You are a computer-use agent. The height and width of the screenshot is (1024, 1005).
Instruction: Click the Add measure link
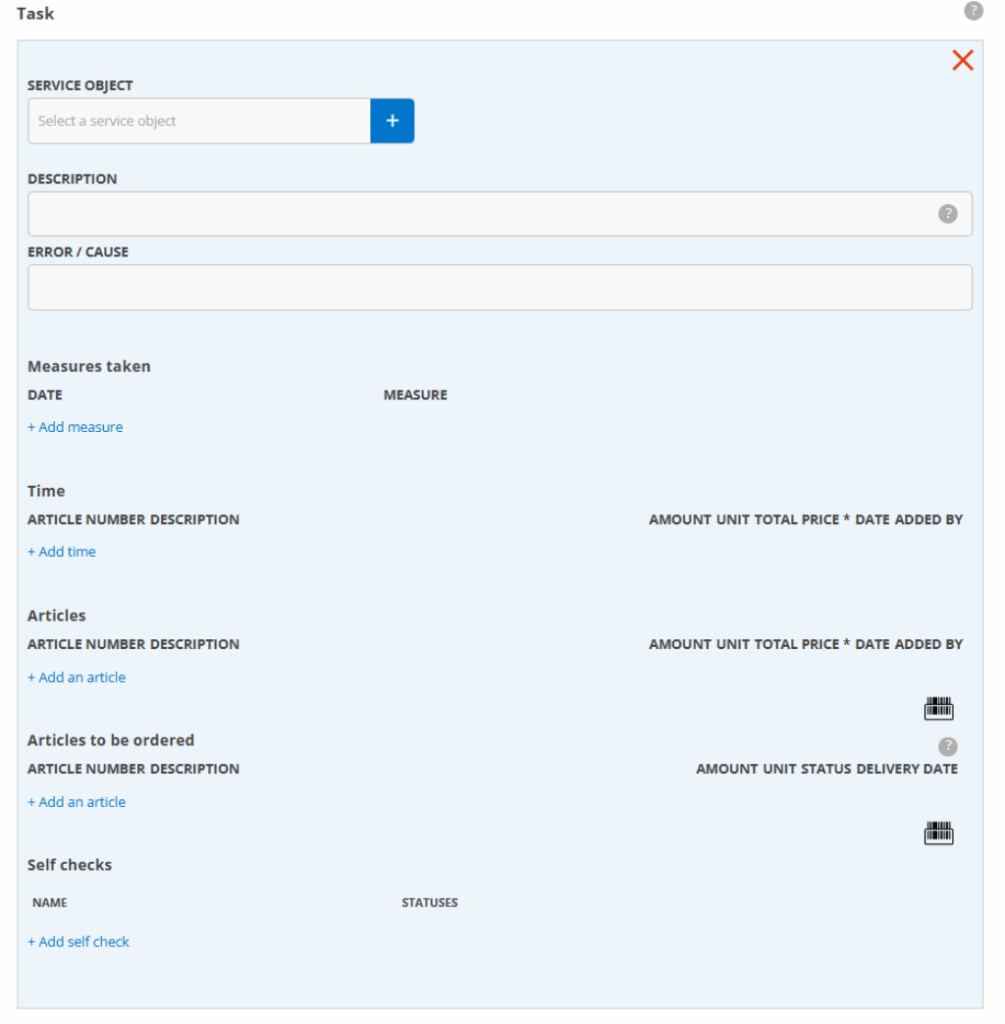pos(75,427)
